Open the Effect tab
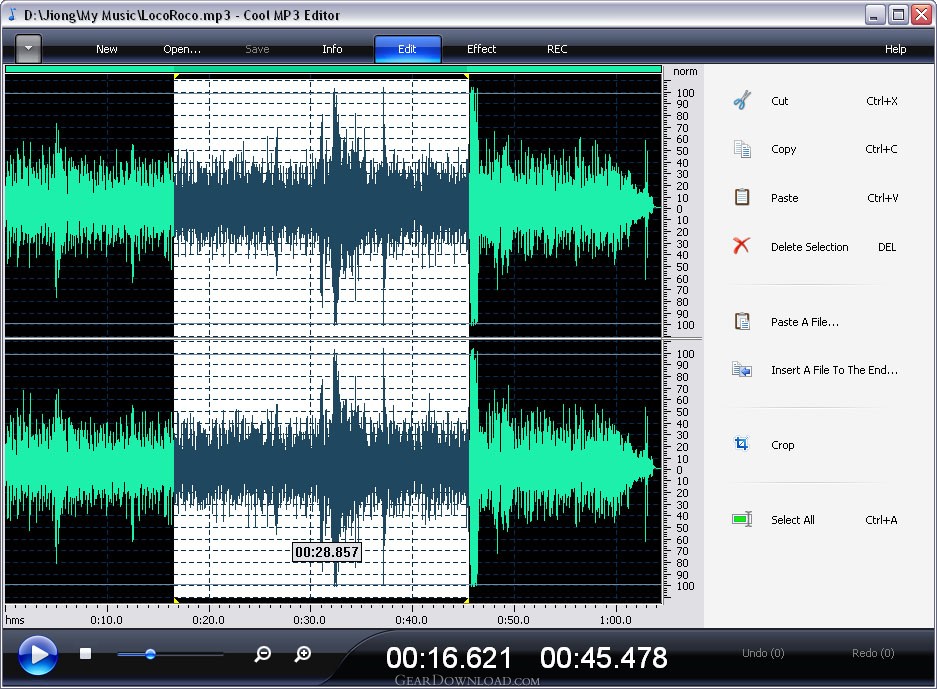The width and height of the screenshot is (937, 689). [482, 49]
